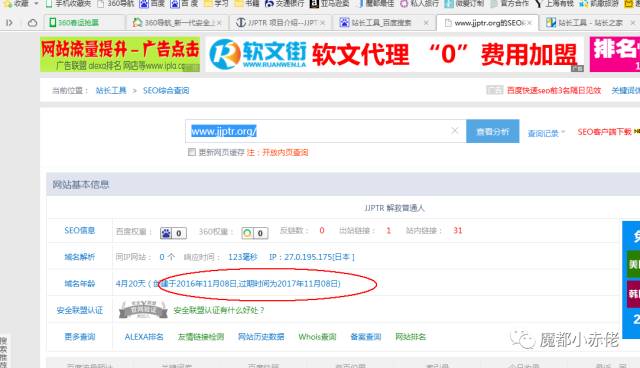
Task: Close the JJPTR 项目介绍 tab
Action: (322, 23)
